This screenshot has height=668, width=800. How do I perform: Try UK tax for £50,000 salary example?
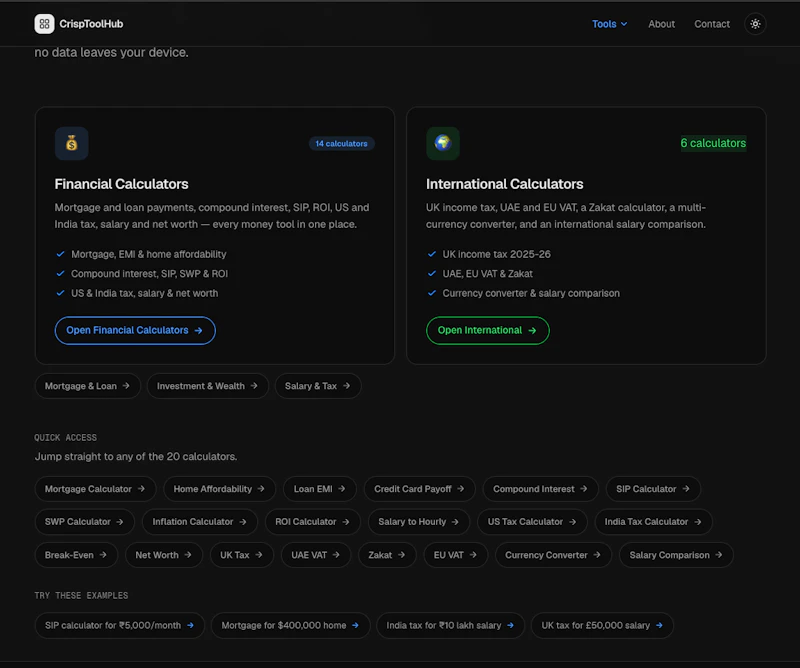[x=602, y=625]
